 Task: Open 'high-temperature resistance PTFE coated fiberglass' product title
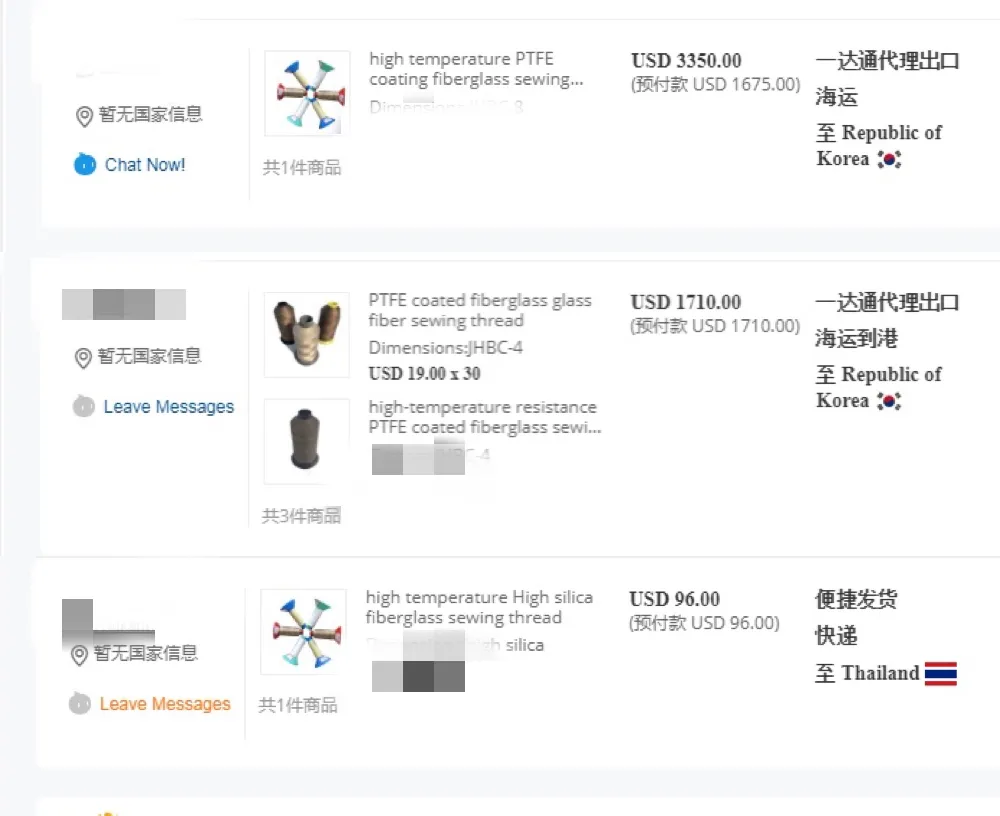[484, 417]
